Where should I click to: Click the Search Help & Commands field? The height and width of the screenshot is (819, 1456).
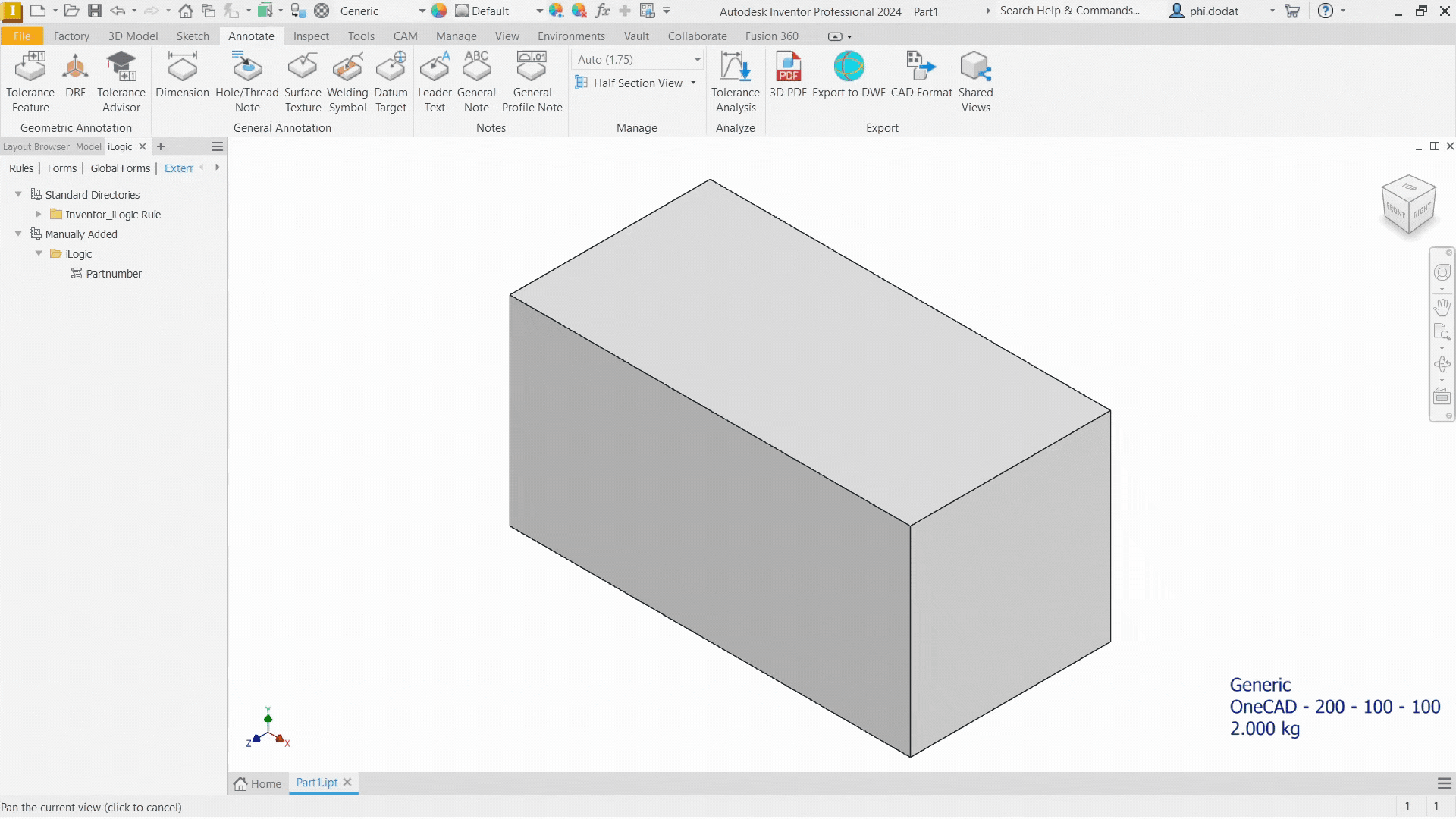(x=1069, y=11)
